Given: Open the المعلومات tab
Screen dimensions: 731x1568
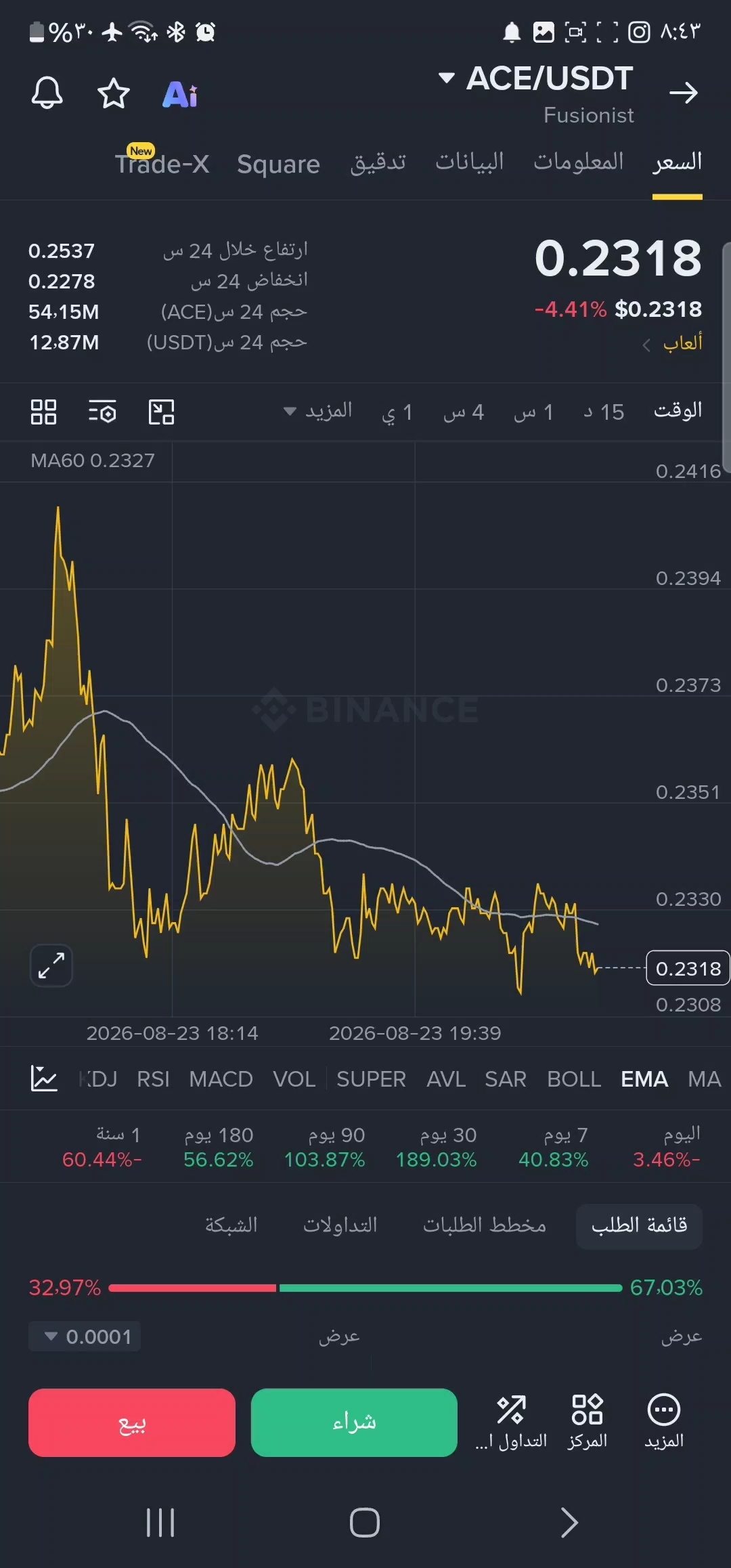Looking at the screenshot, I should [578, 161].
